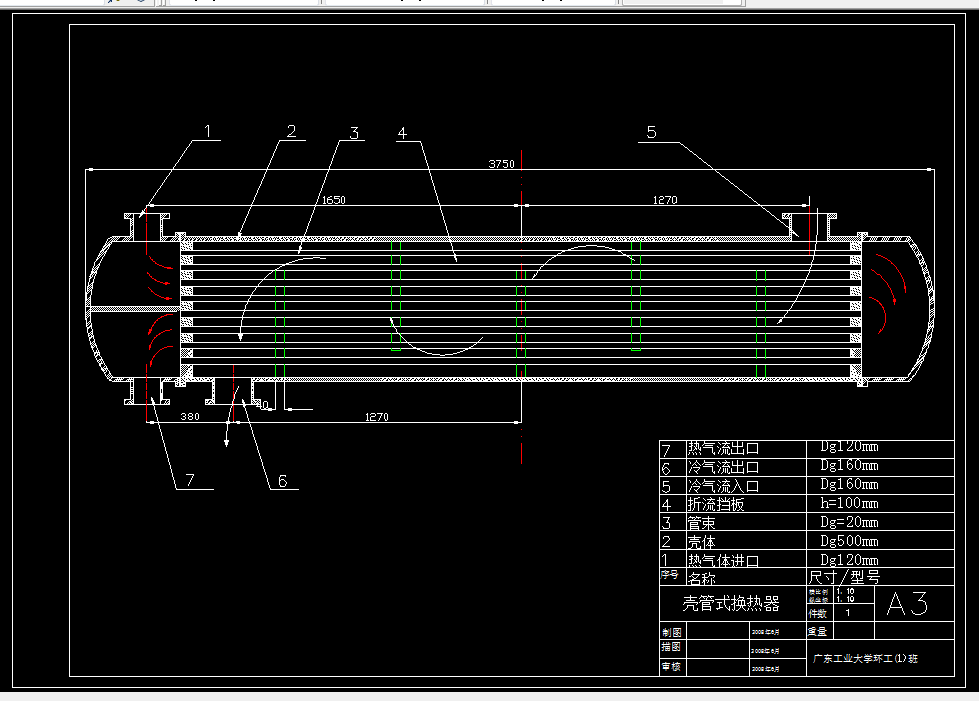Select leader callout number 3 on drawing
The image size is (979, 701).
[x=354, y=133]
